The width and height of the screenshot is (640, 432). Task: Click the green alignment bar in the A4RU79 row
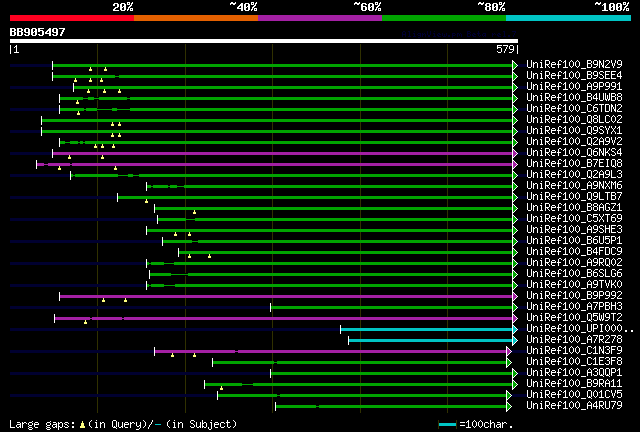[391, 407]
